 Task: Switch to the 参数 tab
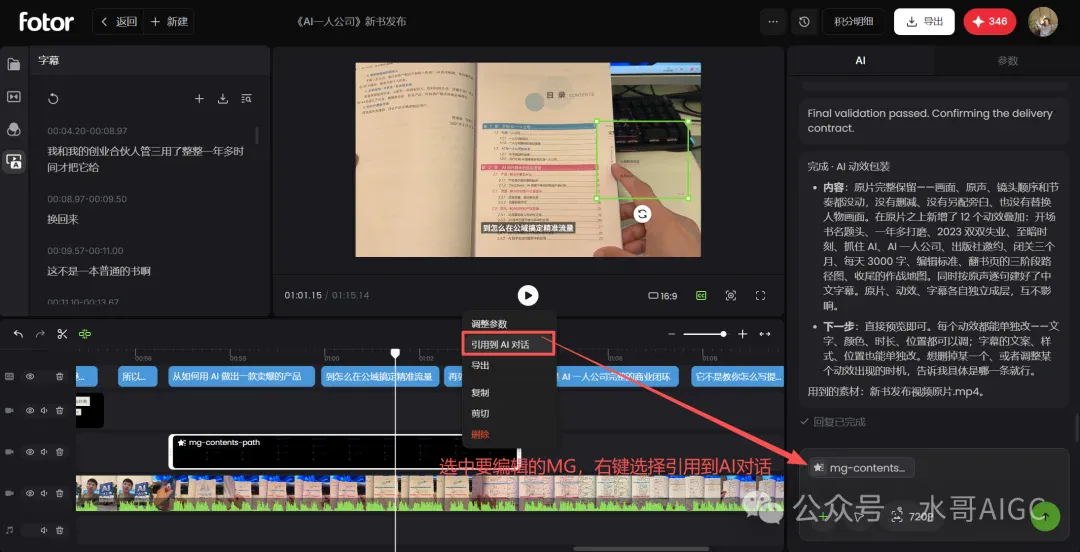tap(1007, 61)
